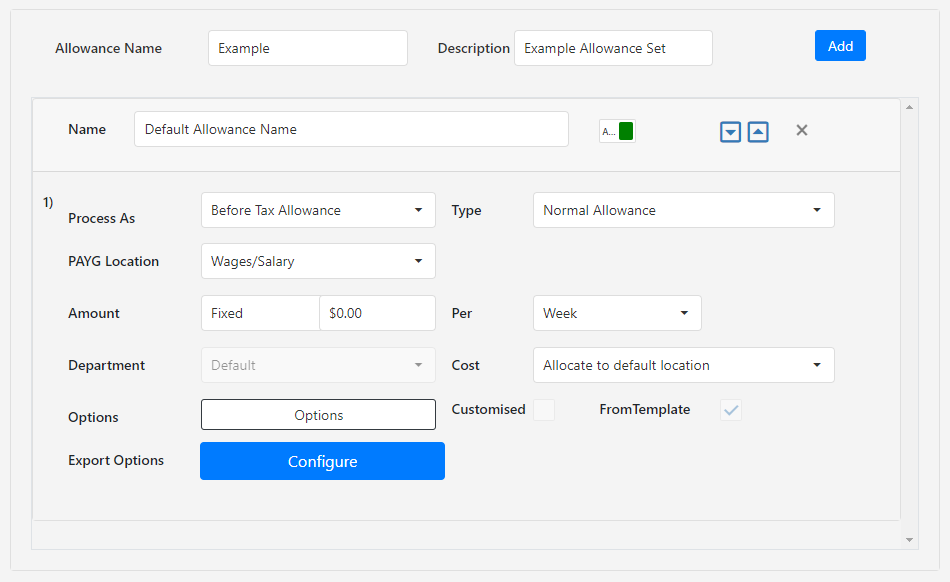This screenshot has height=582, width=950.
Task: Click the $0.00 amount field
Action: point(377,313)
